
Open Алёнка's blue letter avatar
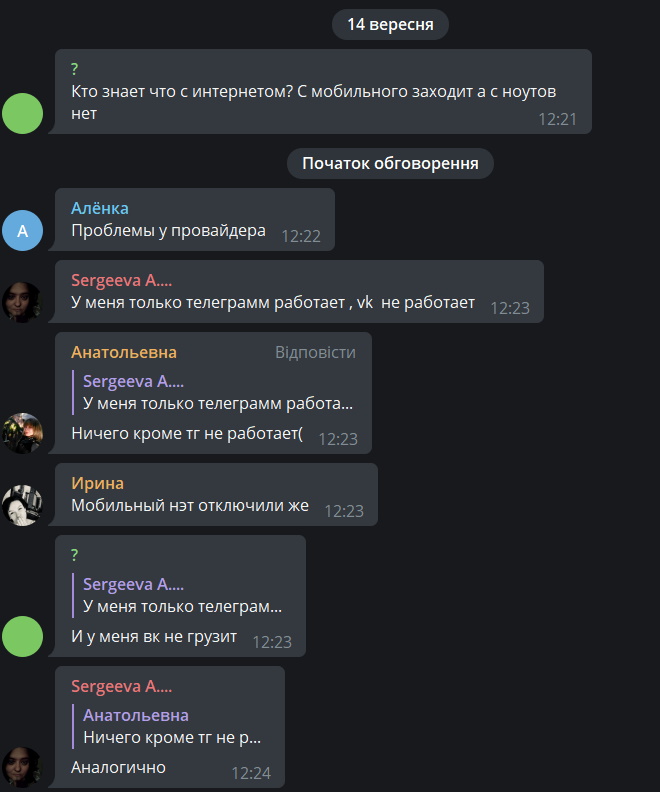22,230
